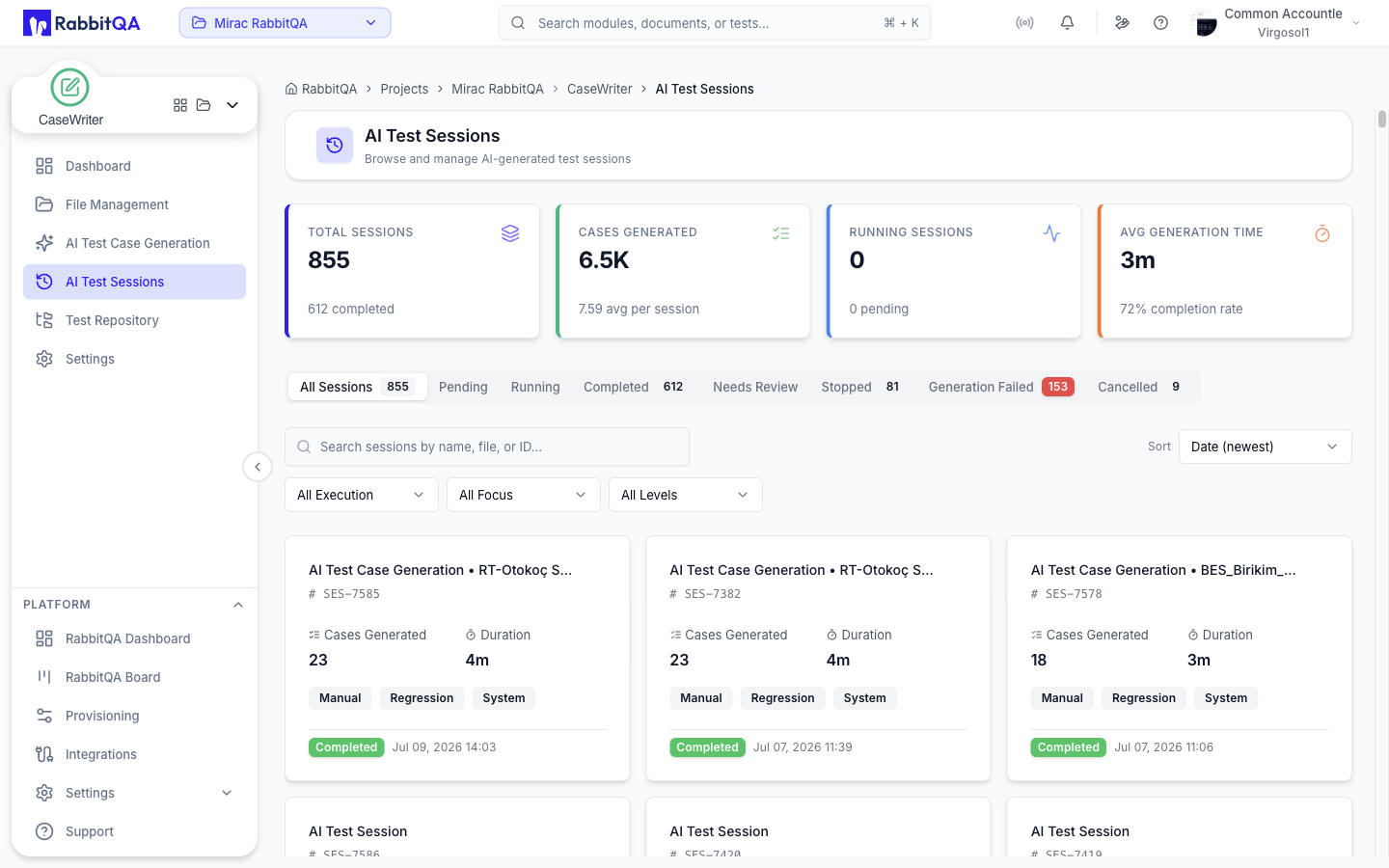Switch to the Needs Review tab
Image resolution: width=1389 pixels, height=868 pixels.
click(x=755, y=387)
